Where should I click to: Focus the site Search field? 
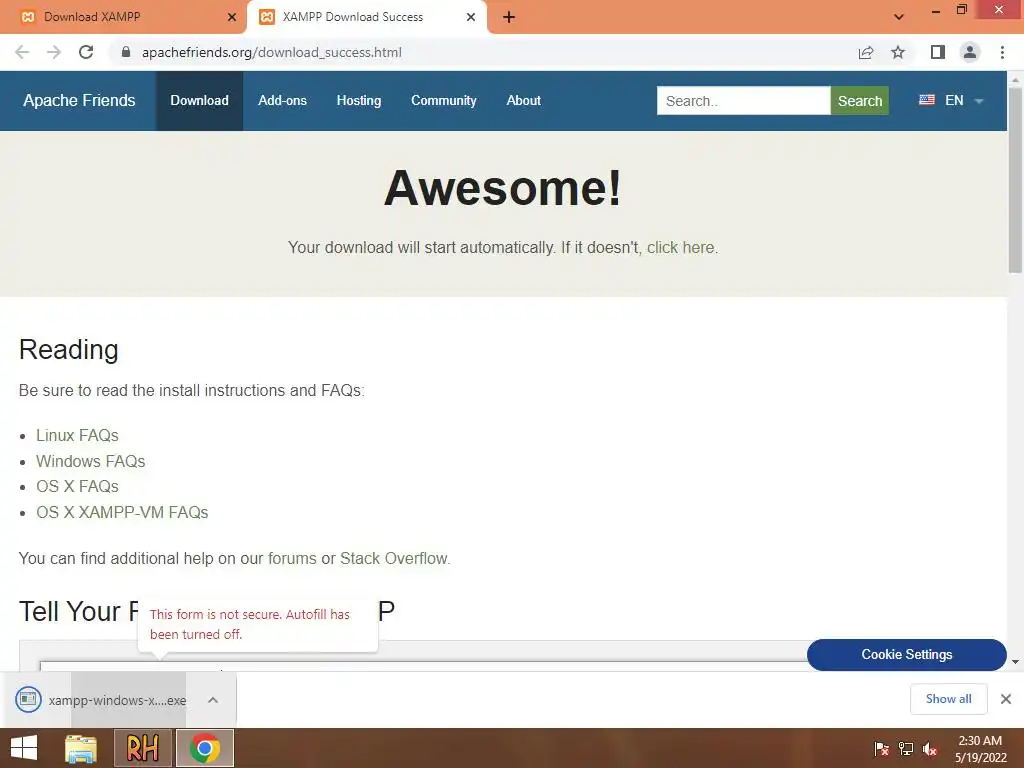click(743, 101)
